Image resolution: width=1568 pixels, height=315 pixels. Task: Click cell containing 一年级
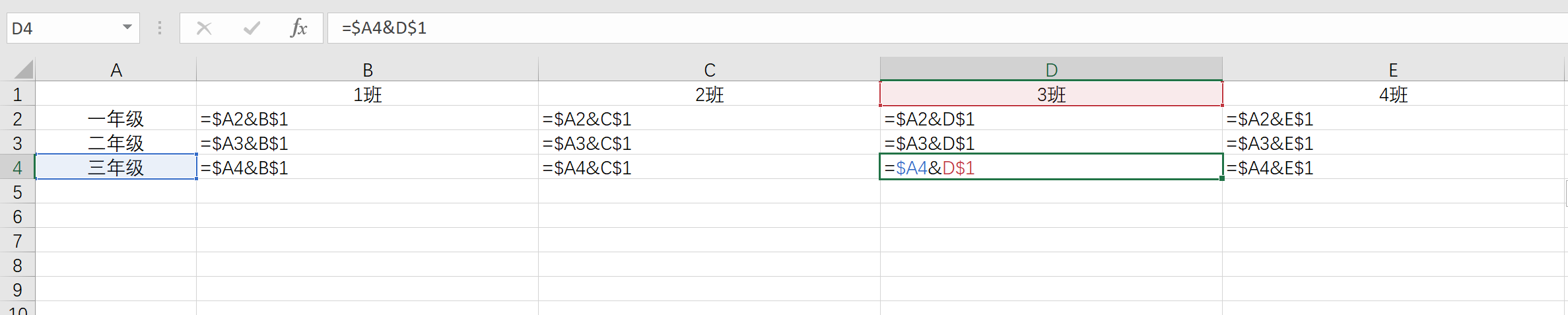116,119
